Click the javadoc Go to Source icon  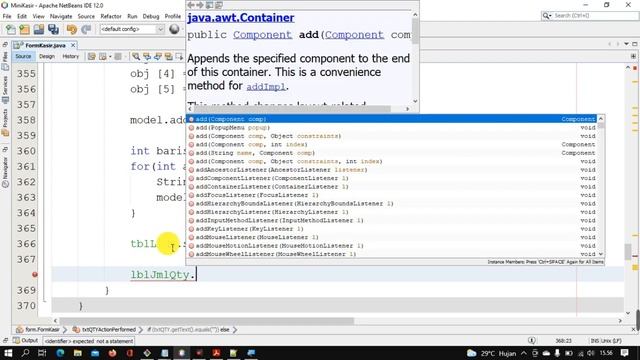(219, 5)
